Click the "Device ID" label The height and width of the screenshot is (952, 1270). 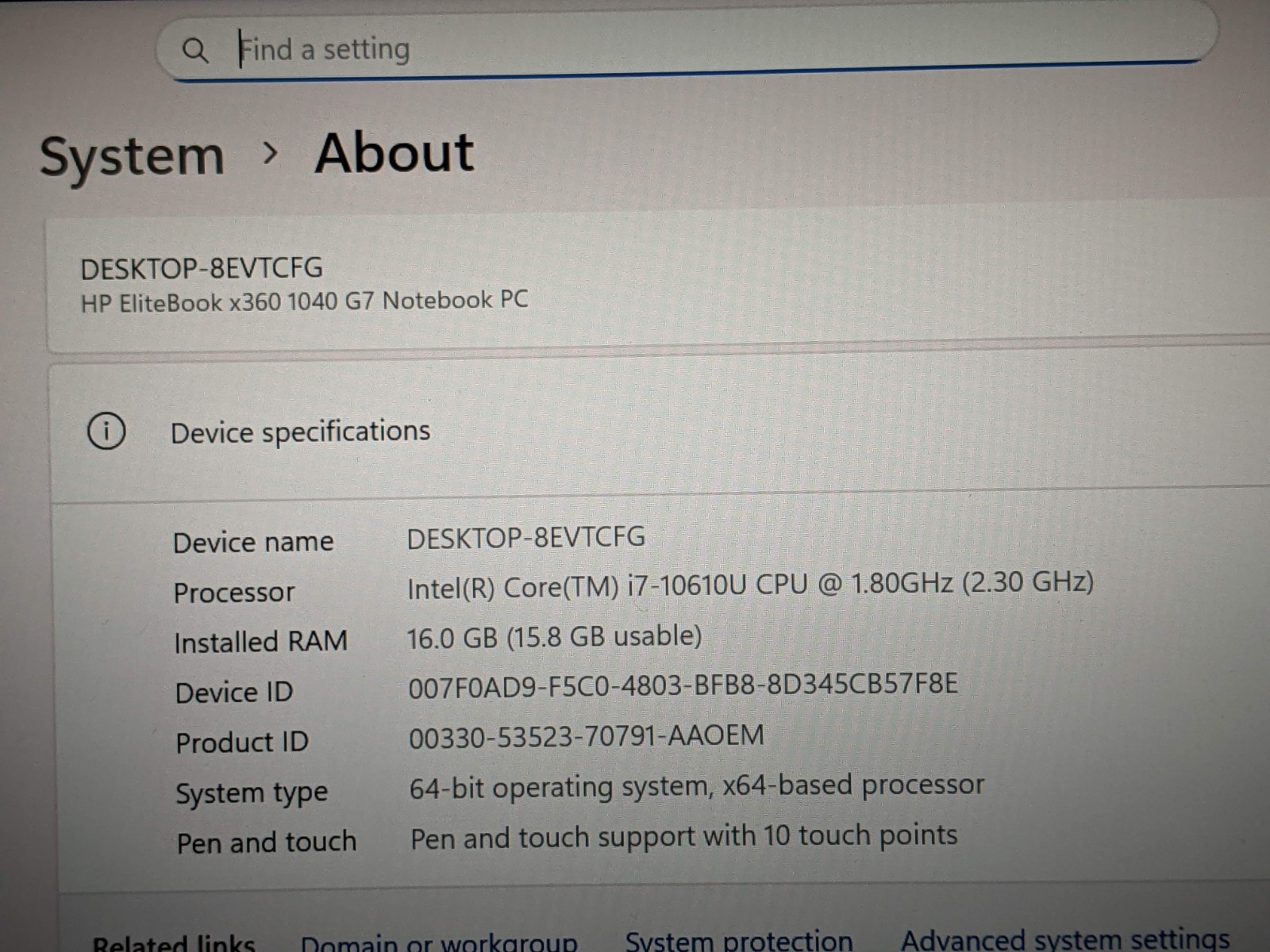[234, 693]
